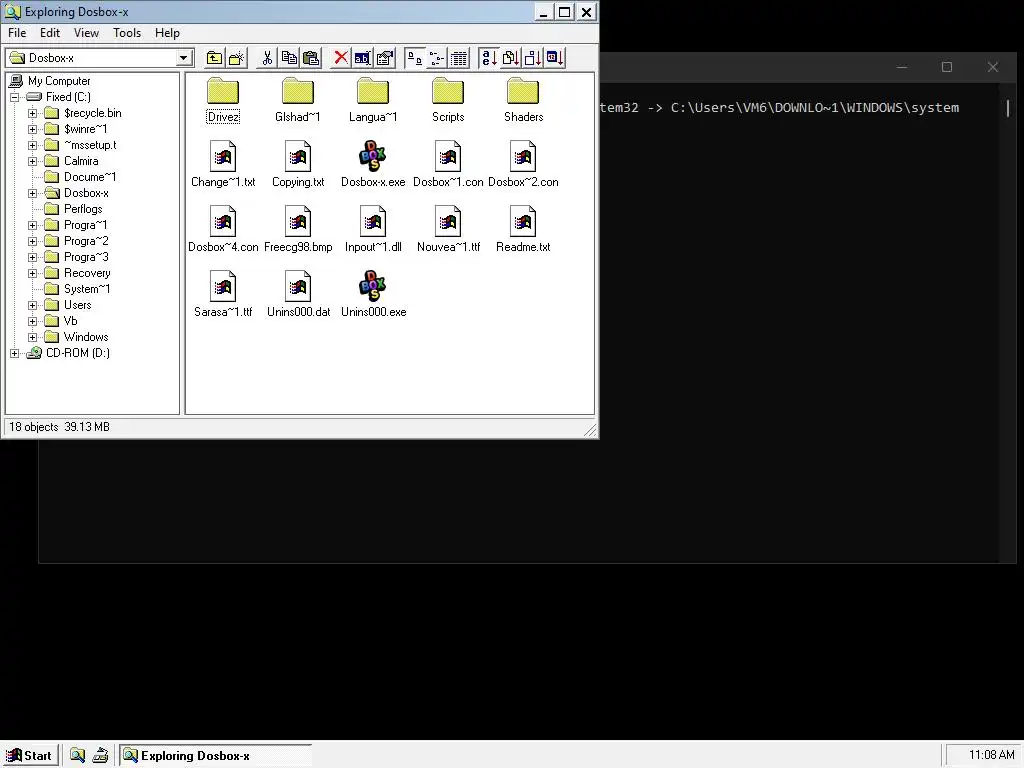Viewport: 1024px width, 768px height.
Task: Delete with the red X toolbar icon
Action: coord(341,58)
